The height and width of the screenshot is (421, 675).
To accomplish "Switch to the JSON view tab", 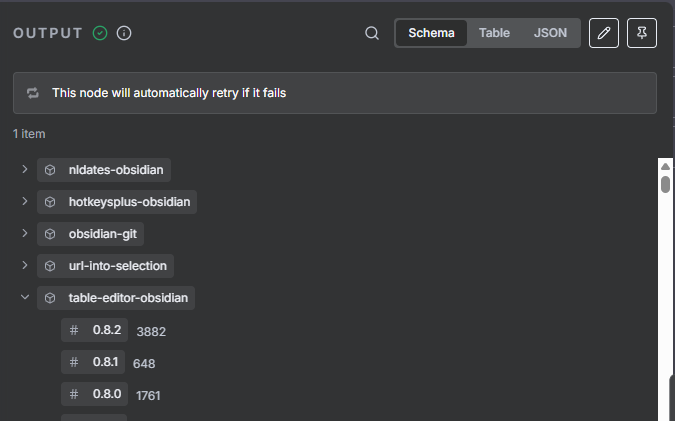I will 550,33.
